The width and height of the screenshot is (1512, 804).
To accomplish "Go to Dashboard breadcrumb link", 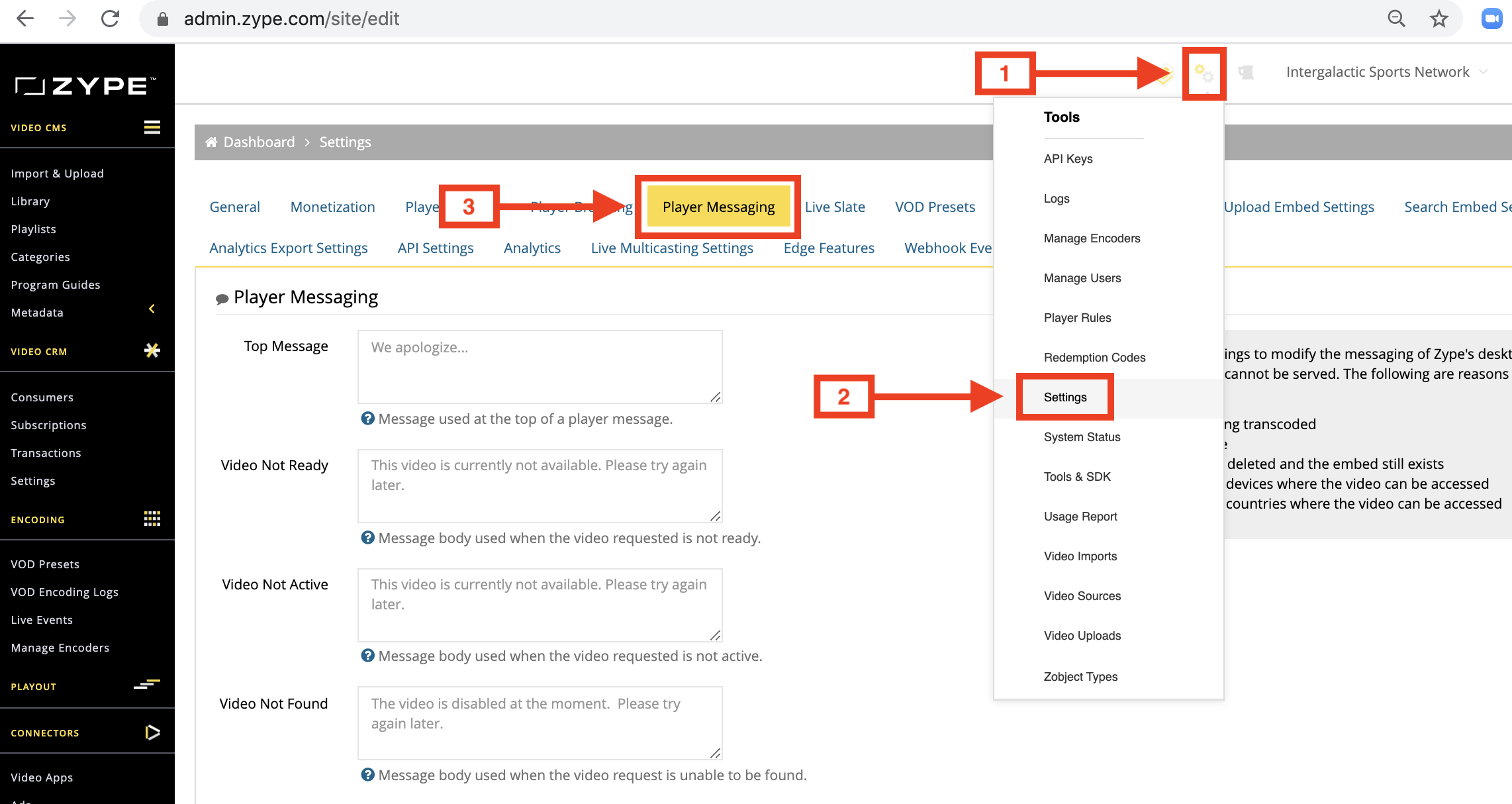I will (x=259, y=142).
